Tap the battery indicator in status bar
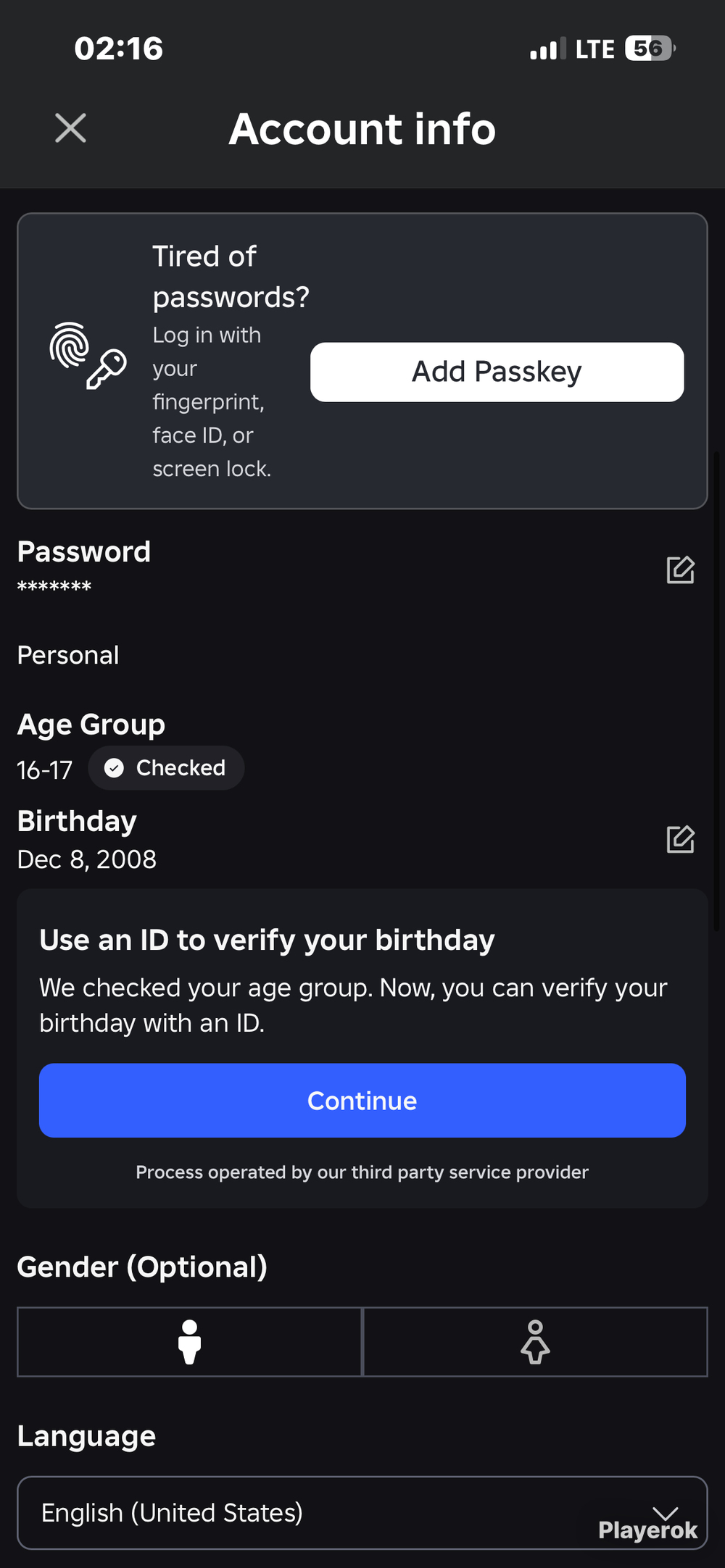 650,49
